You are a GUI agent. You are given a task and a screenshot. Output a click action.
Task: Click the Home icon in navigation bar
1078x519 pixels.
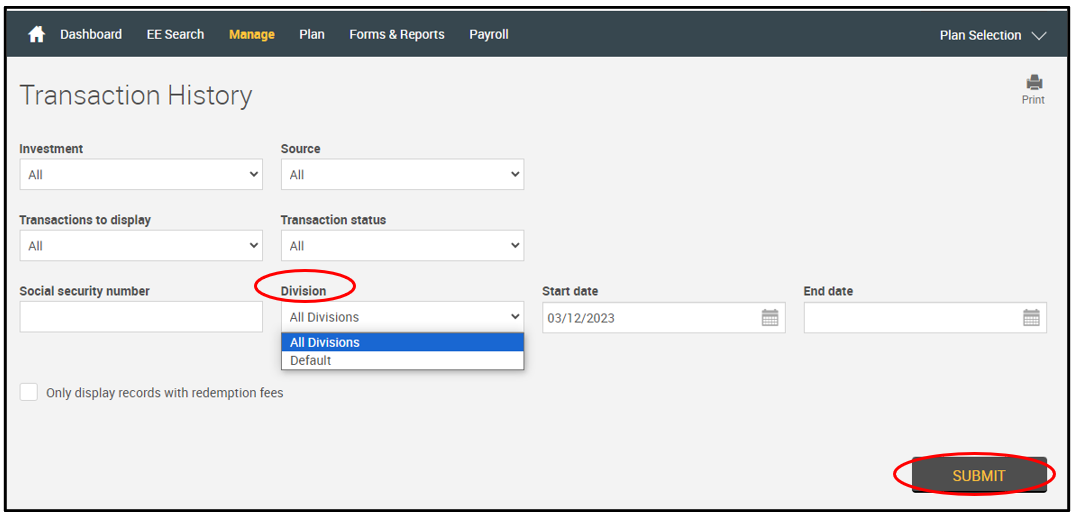coord(36,35)
